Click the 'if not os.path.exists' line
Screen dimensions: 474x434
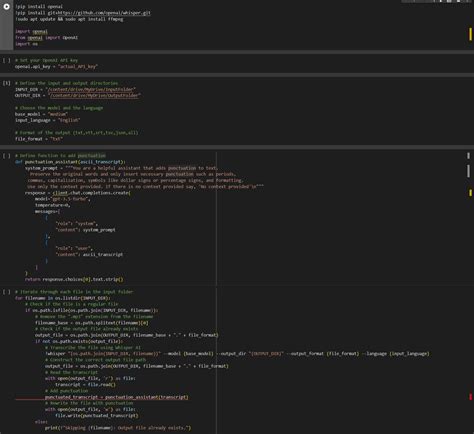point(79,341)
